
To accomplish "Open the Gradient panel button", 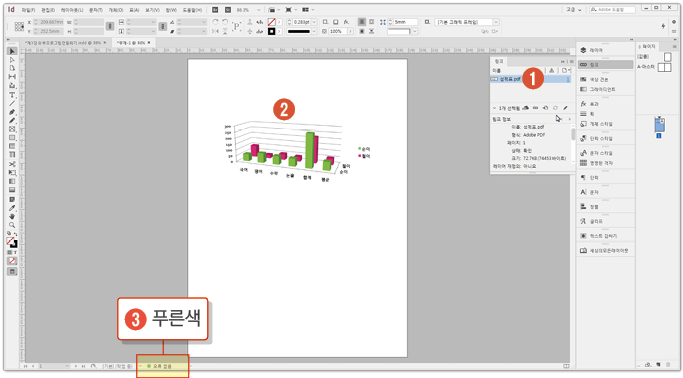I will (605, 89).
